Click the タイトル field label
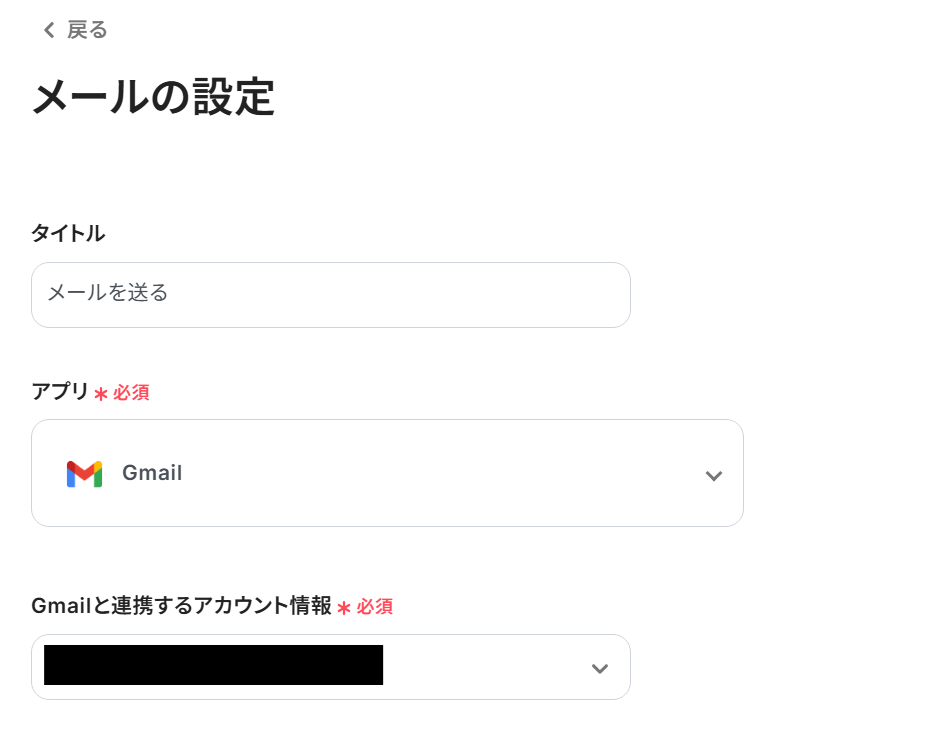946x741 pixels. click(x=68, y=233)
